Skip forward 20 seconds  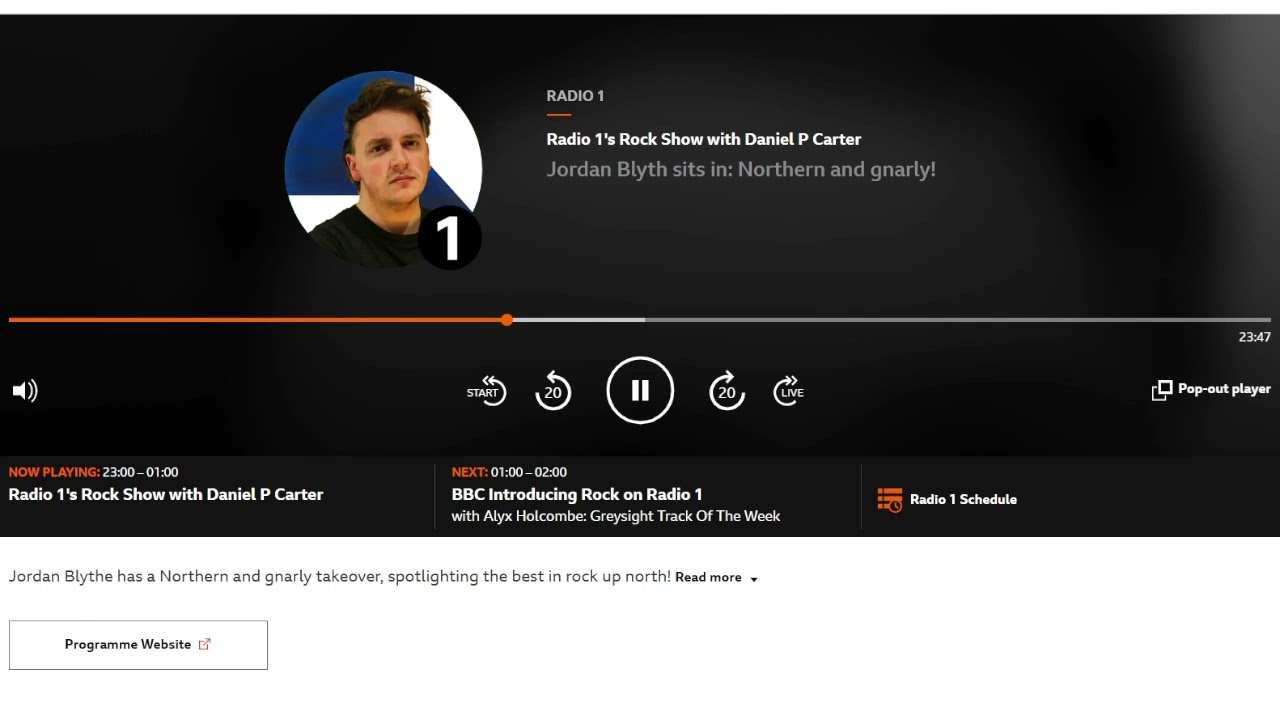pos(727,391)
